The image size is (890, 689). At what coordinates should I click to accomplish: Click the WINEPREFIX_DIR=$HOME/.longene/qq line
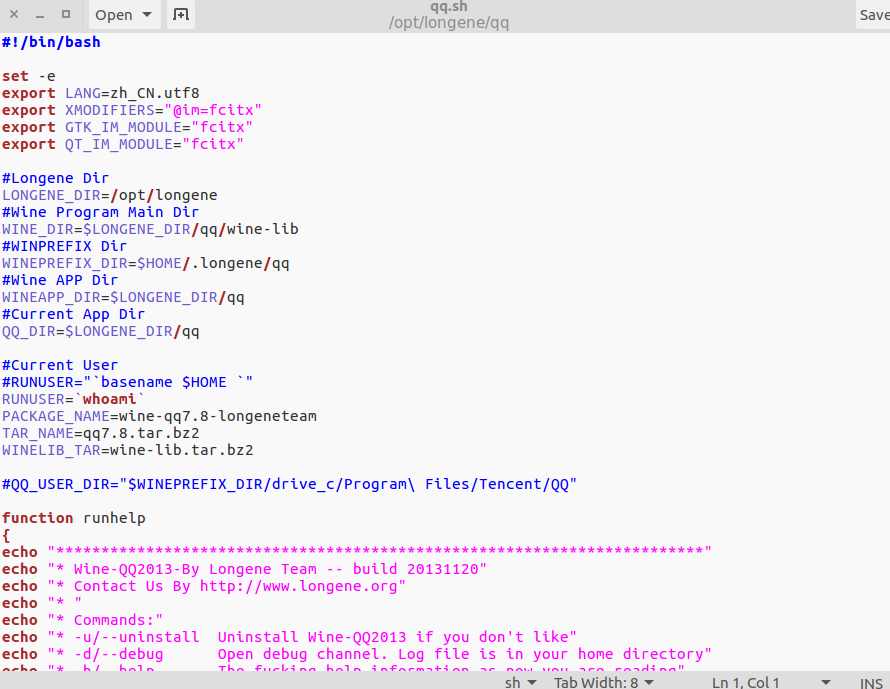coord(146,263)
